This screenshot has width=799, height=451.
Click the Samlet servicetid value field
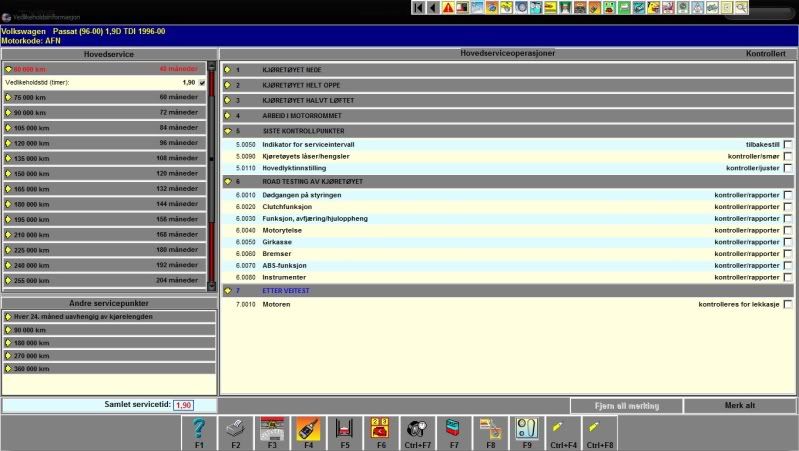tap(183, 405)
